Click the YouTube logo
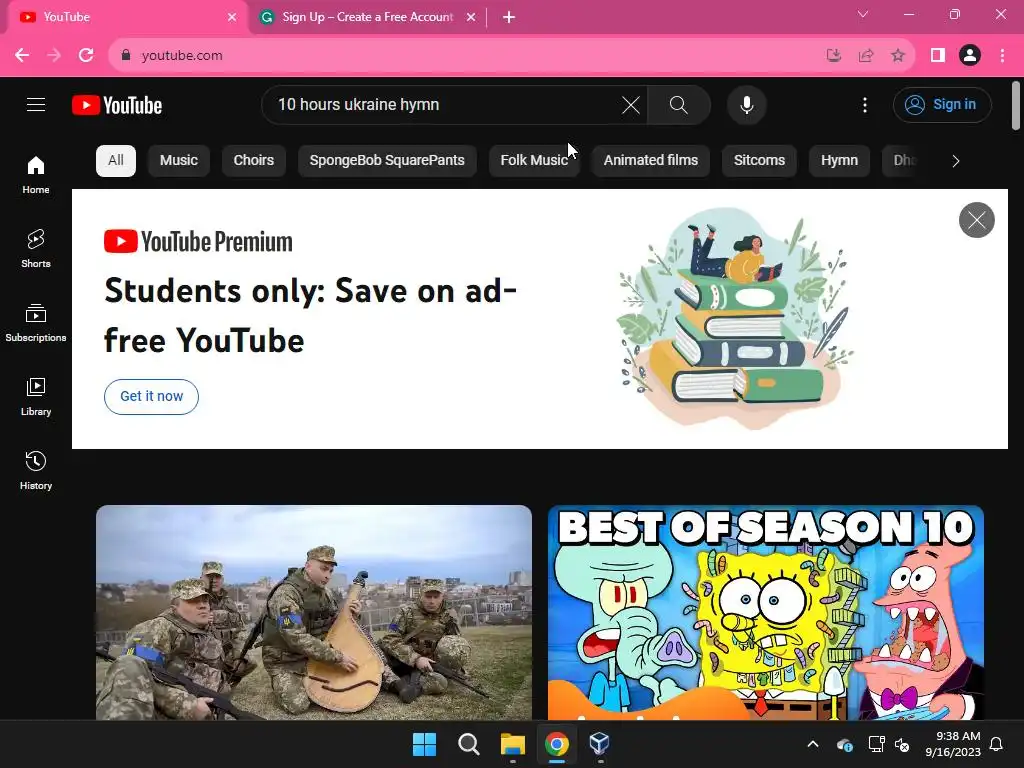Viewport: 1024px width, 768px height. click(x=117, y=105)
